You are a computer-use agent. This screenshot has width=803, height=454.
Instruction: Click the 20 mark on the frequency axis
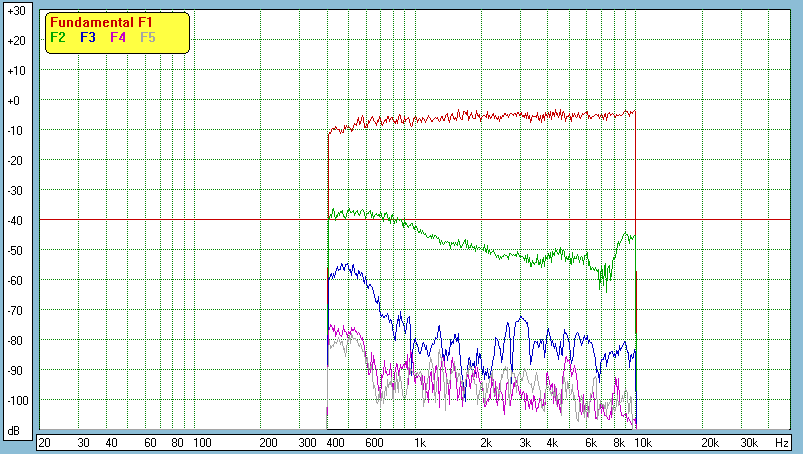click(44, 442)
